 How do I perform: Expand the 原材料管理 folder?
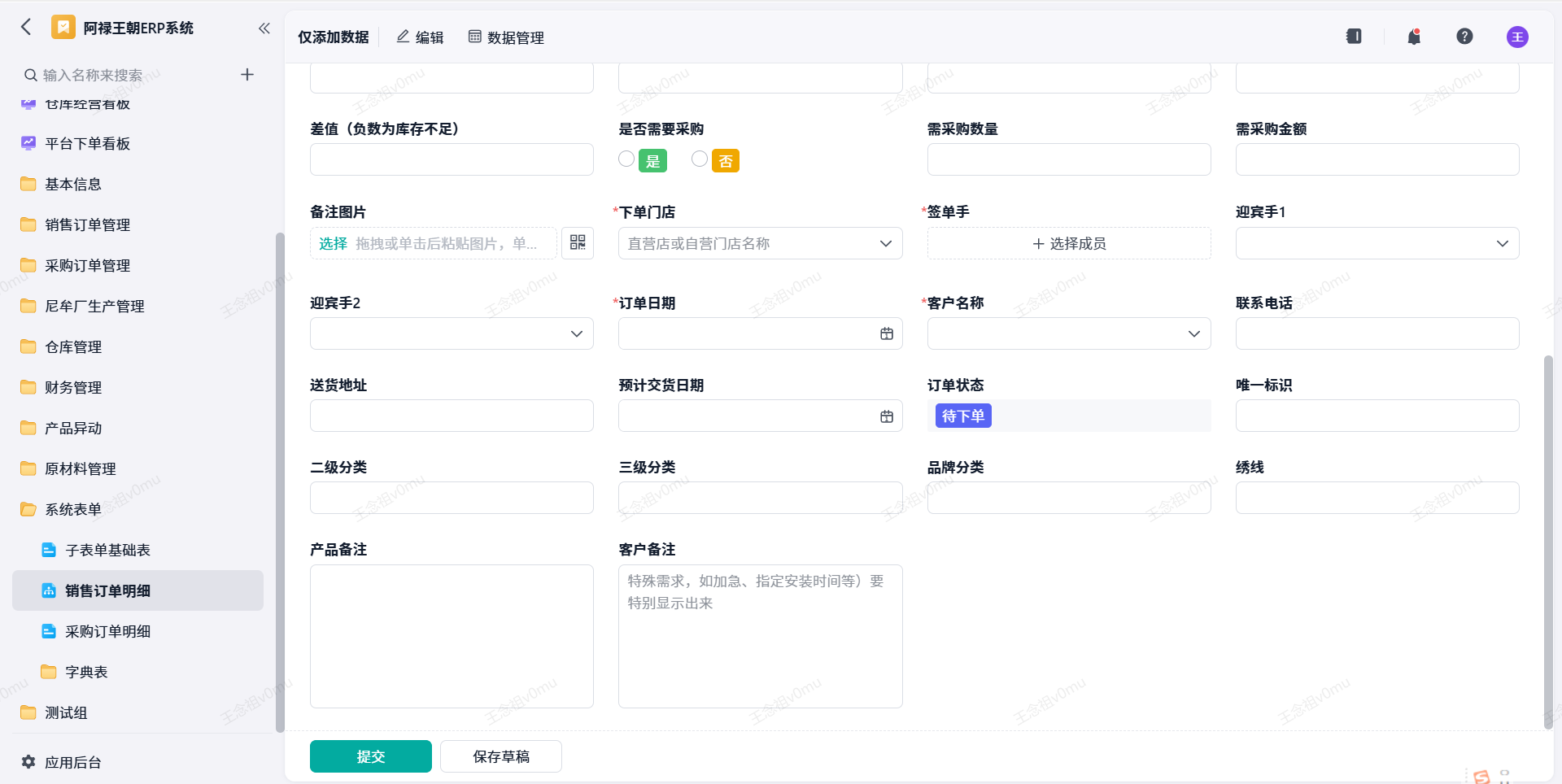138,468
